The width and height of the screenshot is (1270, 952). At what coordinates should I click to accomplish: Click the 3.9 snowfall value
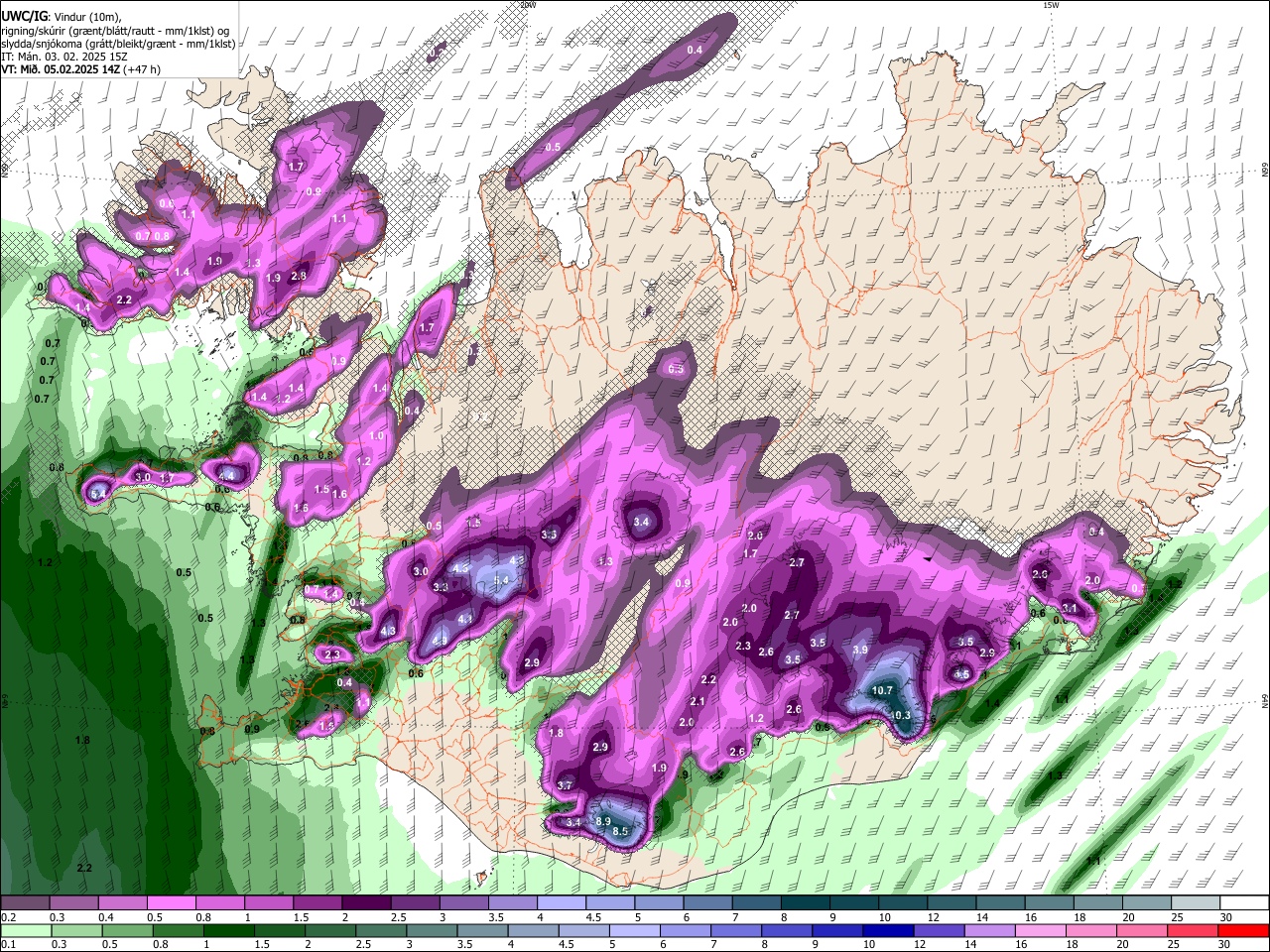860,650
